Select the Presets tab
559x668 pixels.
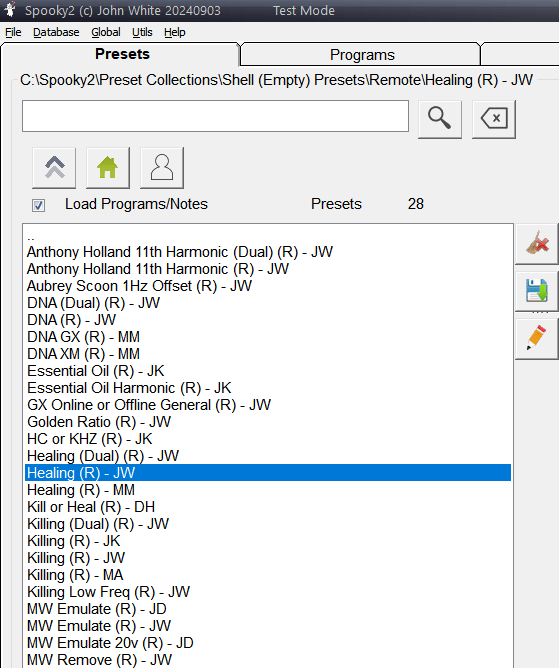coord(122,54)
